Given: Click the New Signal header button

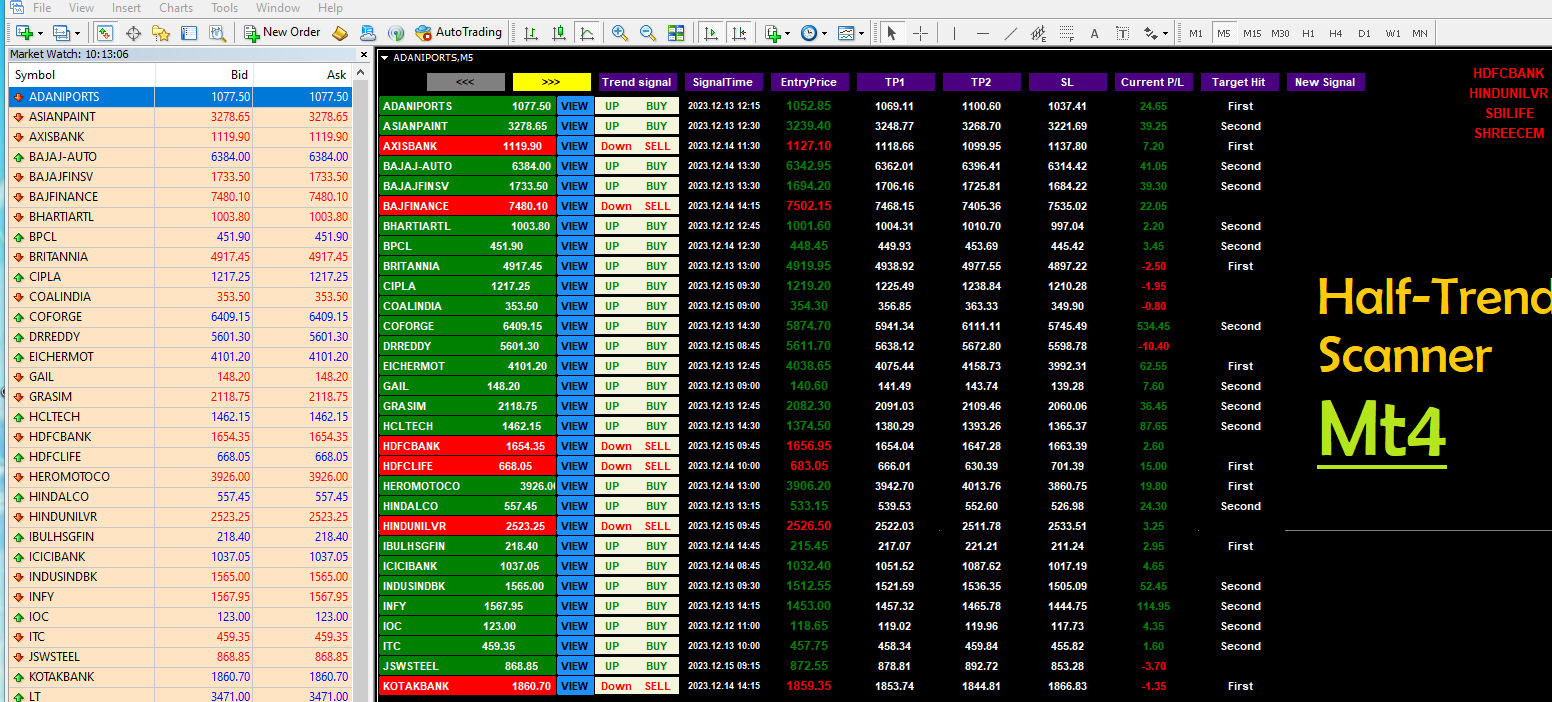Looking at the screenshot, I should pyautogui.click(x=1325, y=82).
